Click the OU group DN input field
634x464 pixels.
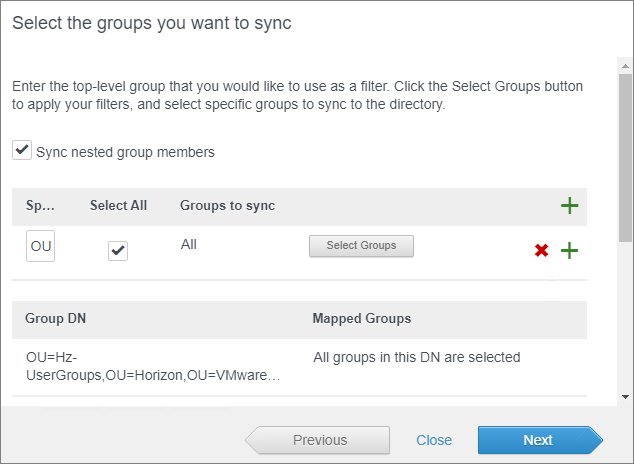coord(41,246)
